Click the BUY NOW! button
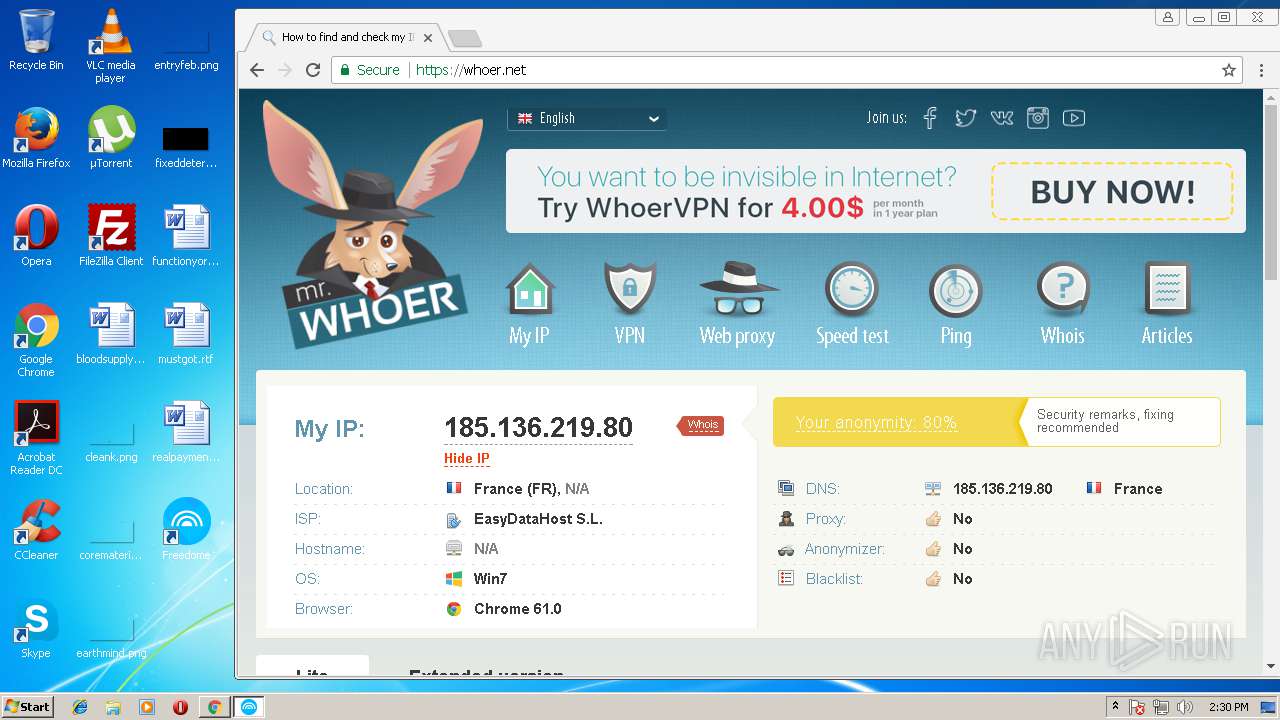This screenshot has height=720, width=1280. [1112, 191]
